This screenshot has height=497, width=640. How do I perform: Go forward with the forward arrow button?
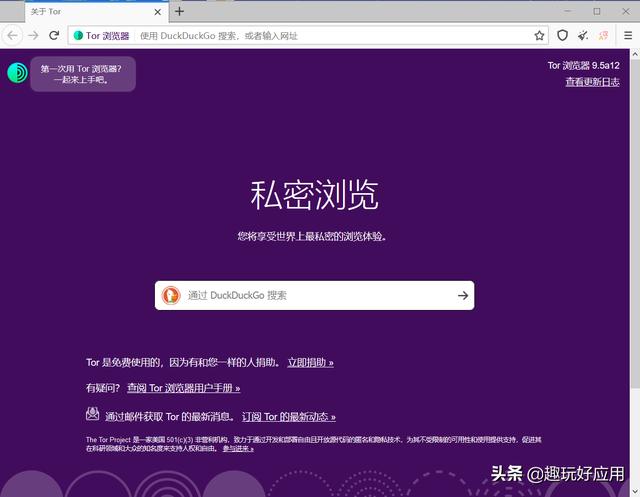pyautogui.click(x=33, y=36)
